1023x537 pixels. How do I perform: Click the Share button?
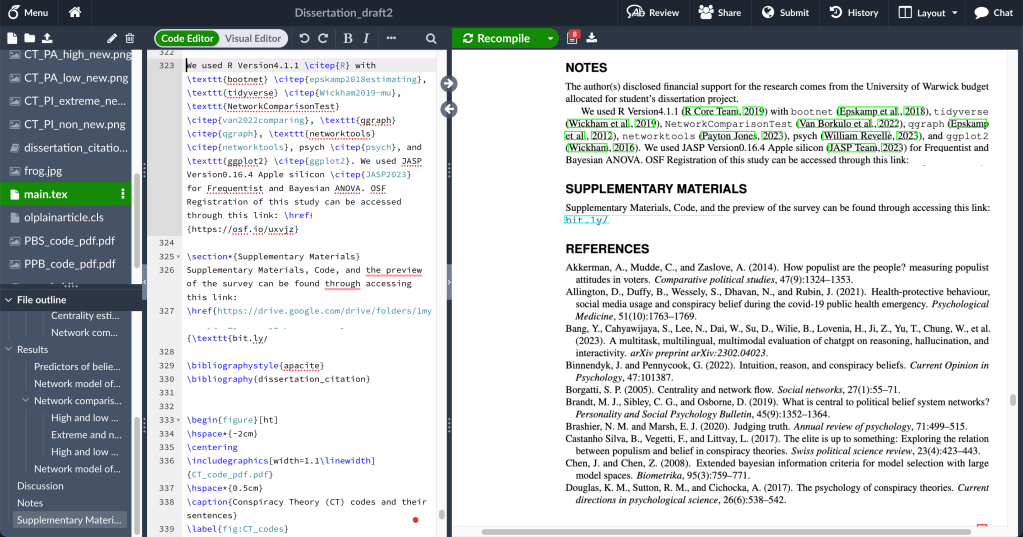pyautogui.click(x=720, y=13)
